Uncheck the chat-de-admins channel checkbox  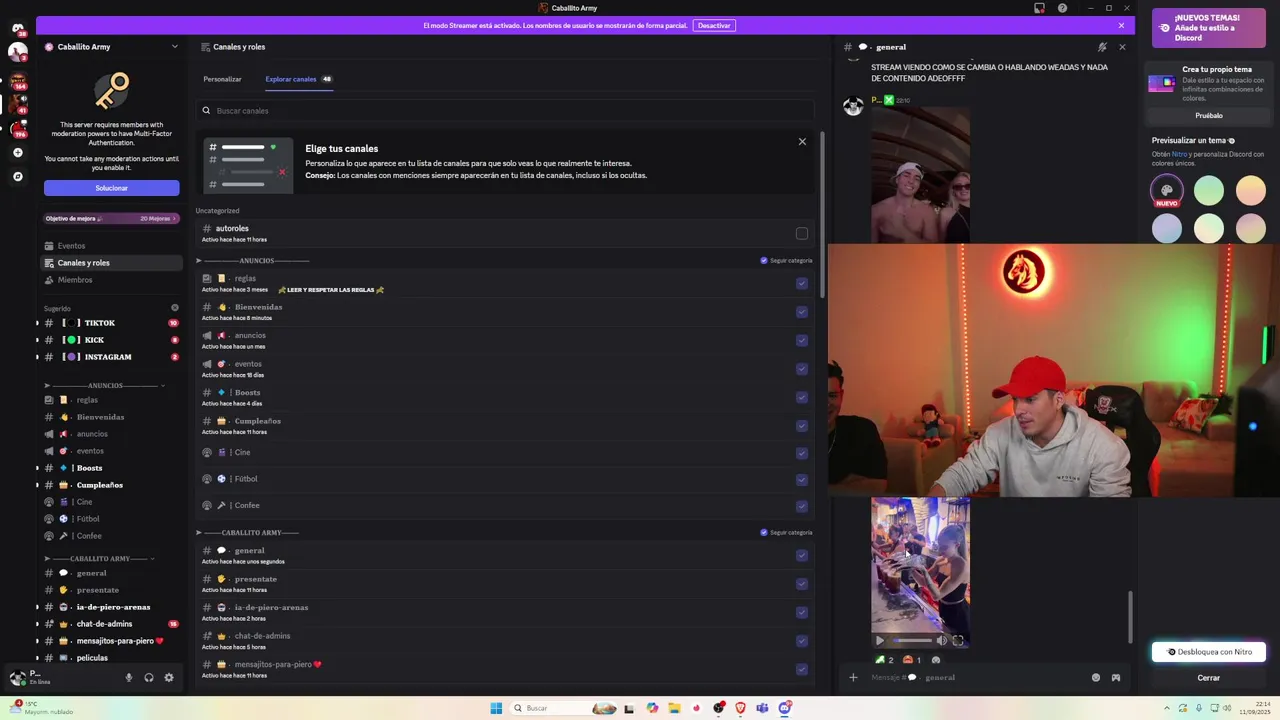click(x=802, y=641)
